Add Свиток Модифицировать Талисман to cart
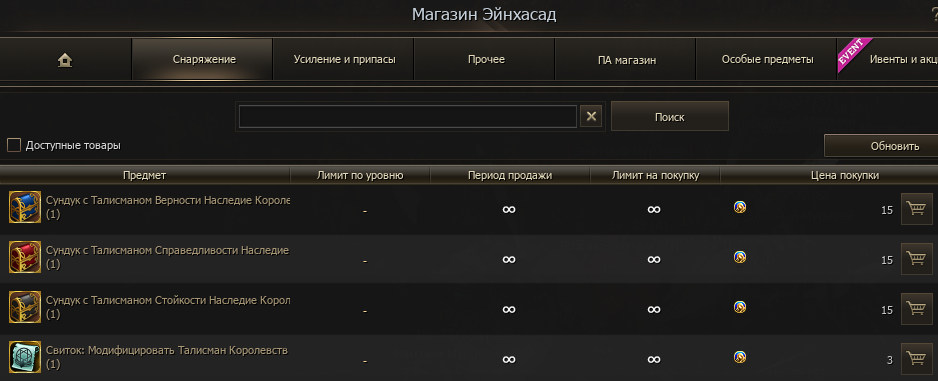Image resolution: width=938 pixels, height=381 pixels. tap(916, 359)
